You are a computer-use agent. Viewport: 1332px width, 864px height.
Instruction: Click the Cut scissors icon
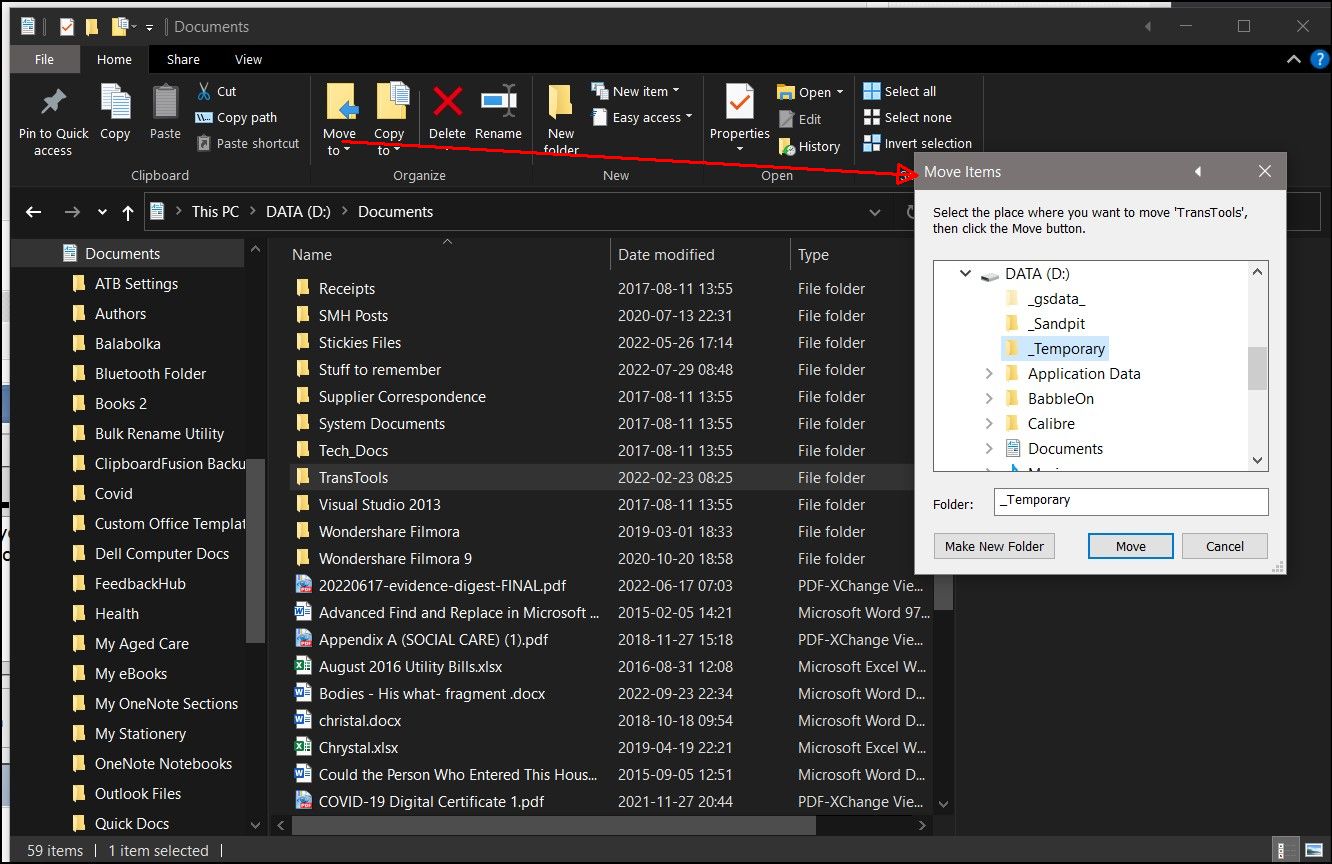click(204, 91)
